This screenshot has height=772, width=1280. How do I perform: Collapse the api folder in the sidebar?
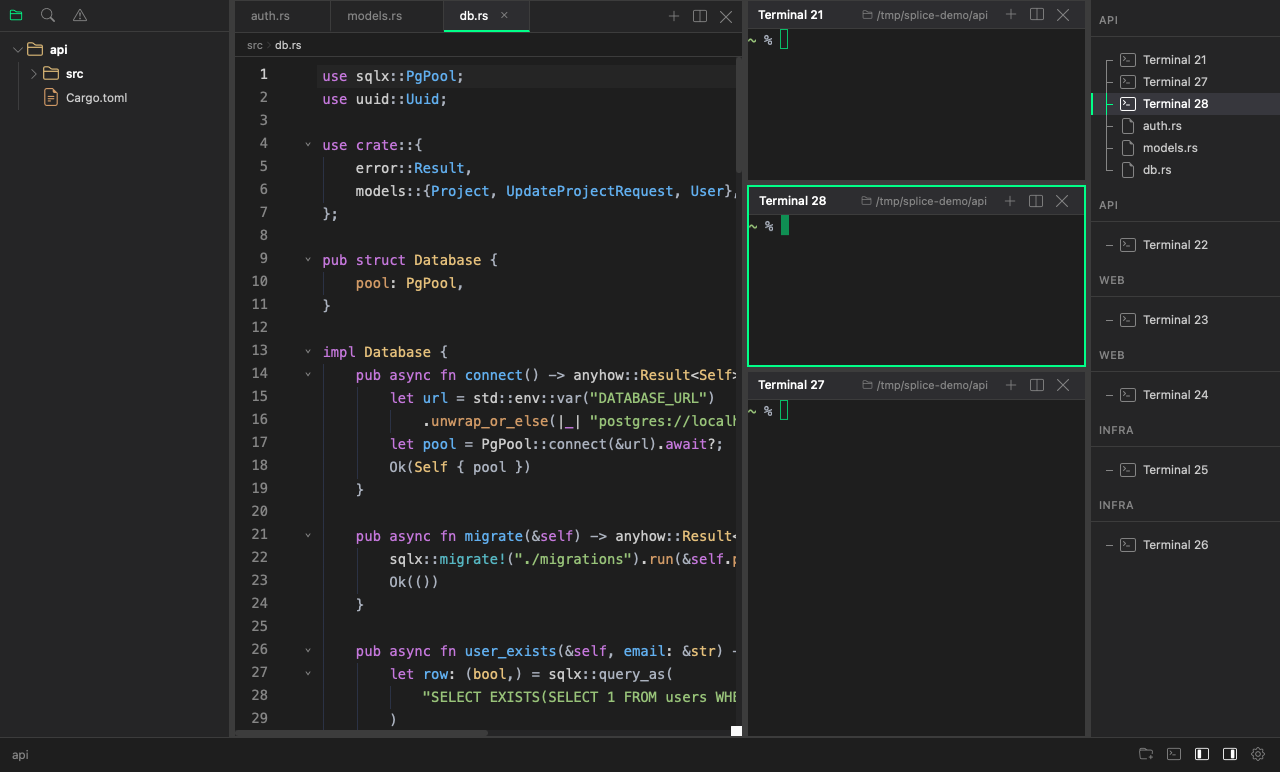click(x=17, y=48)
